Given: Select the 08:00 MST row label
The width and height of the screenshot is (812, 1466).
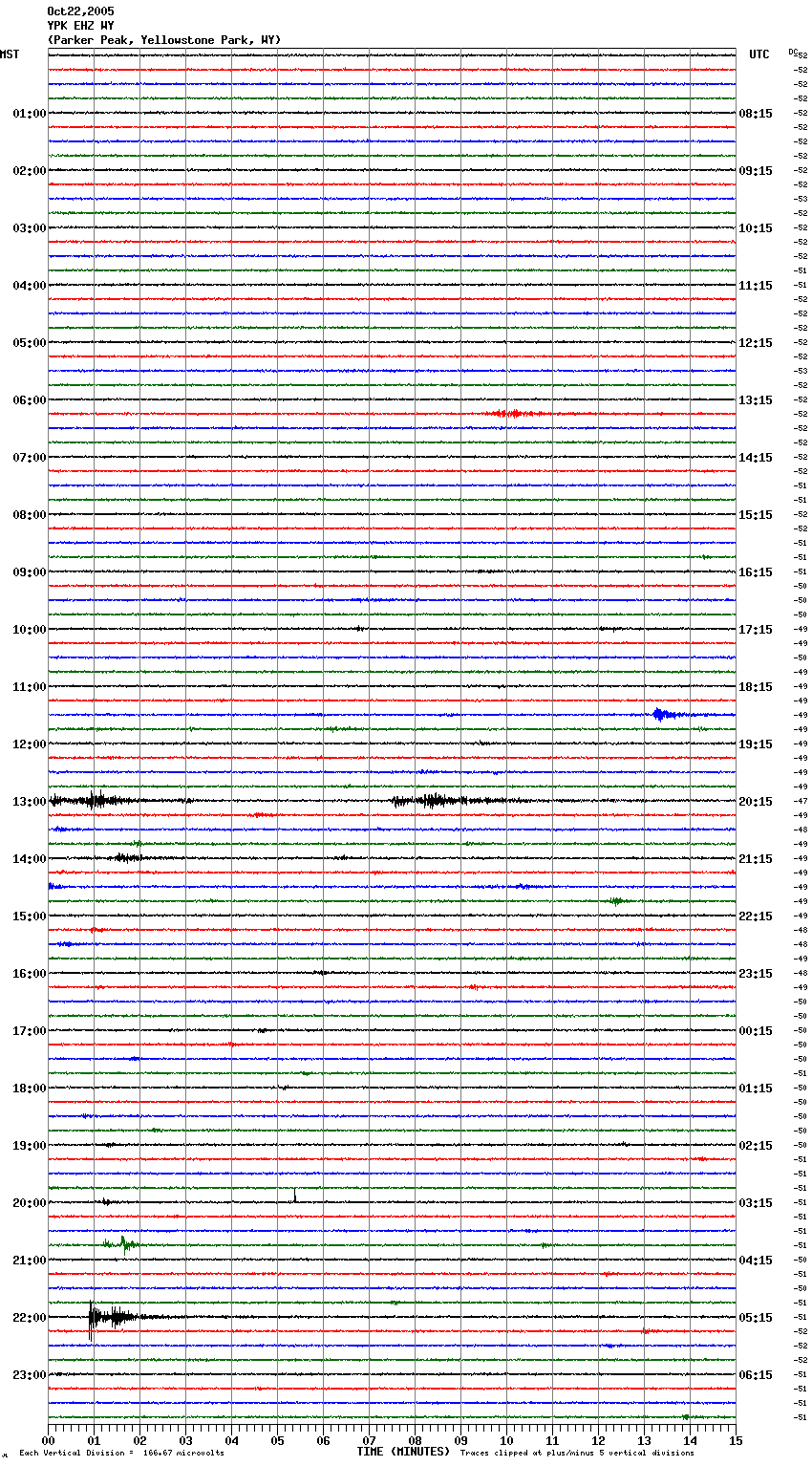Looking at the screenshot, I should pyautogui.click(x=30, y=515).
